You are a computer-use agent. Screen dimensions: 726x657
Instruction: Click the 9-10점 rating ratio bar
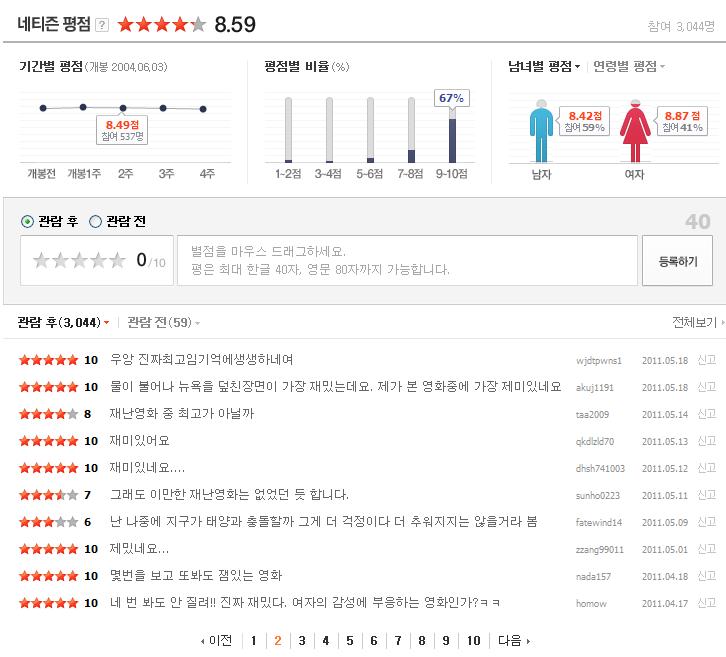452,135
